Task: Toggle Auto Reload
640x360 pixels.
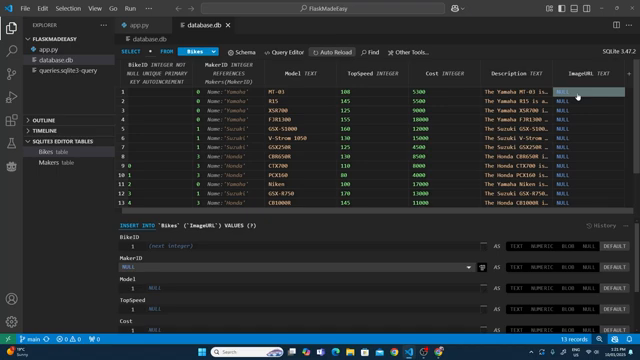Action: 332,52
